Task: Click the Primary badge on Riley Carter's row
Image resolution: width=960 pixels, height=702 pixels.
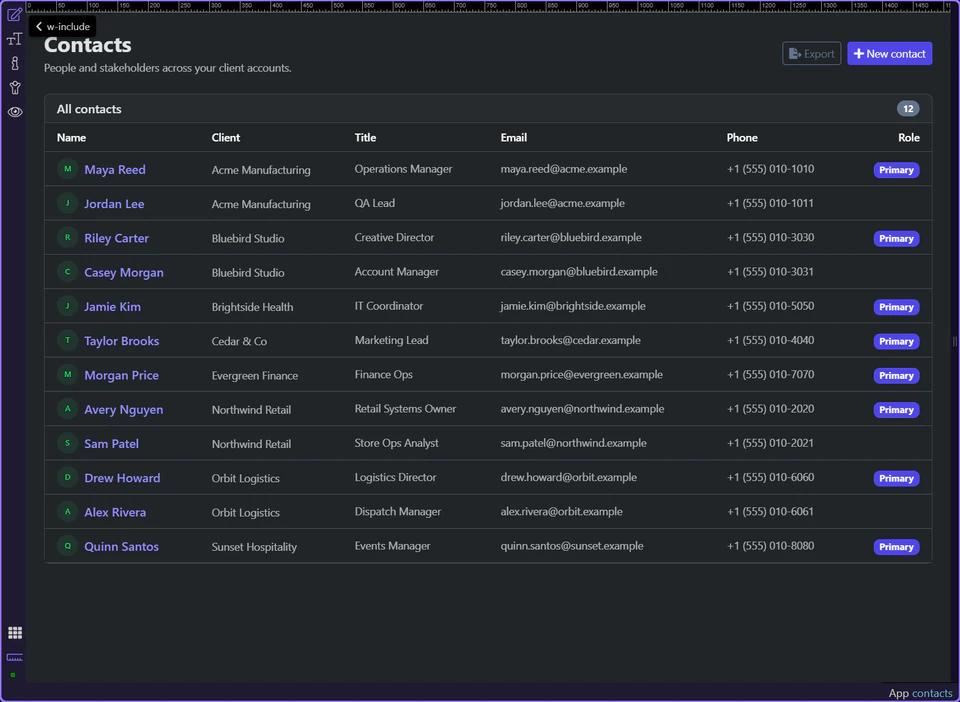Action: pos(896,238)
